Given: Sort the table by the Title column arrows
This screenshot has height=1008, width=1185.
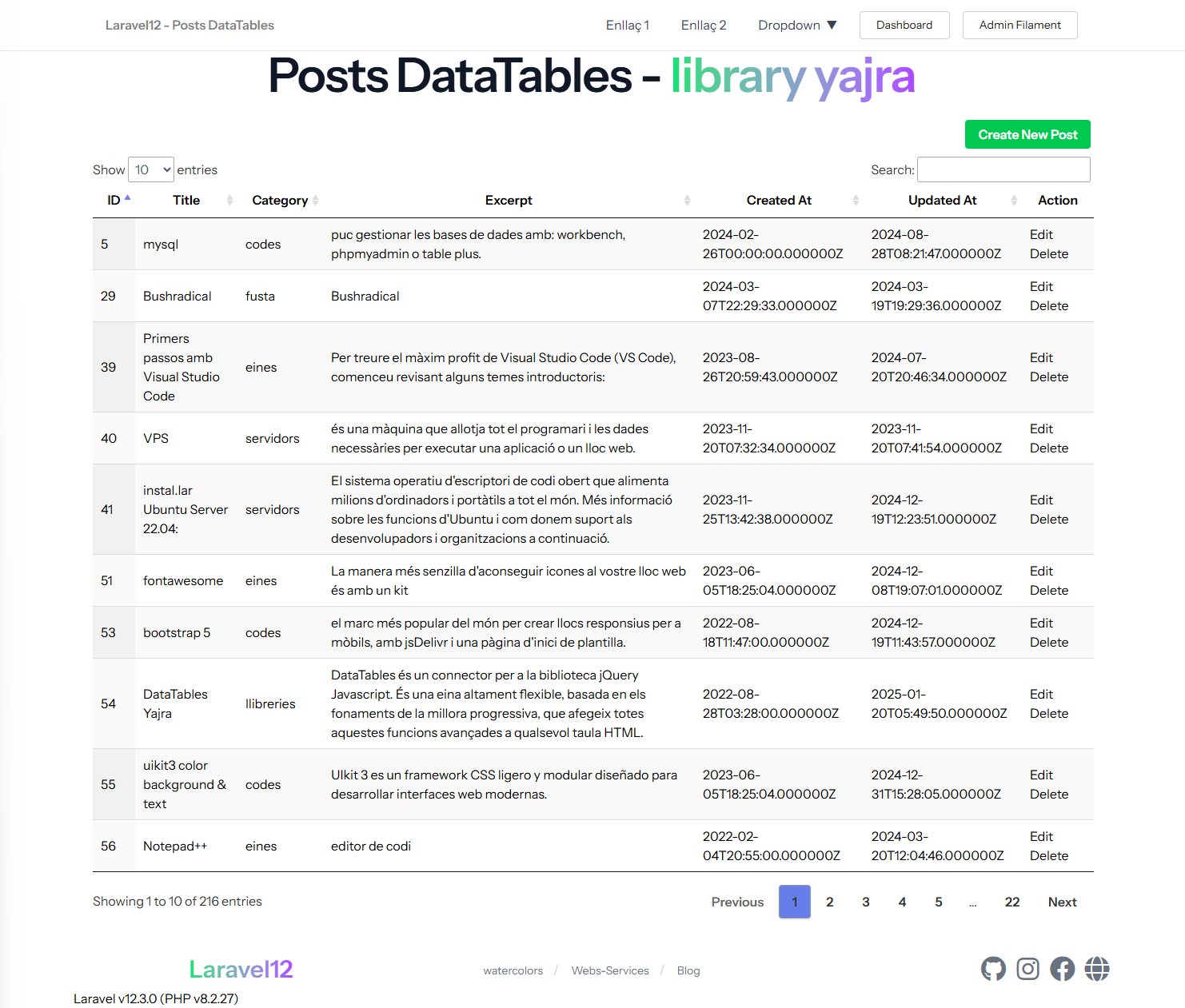Looking at the screenshot, I should pos(229,200).
